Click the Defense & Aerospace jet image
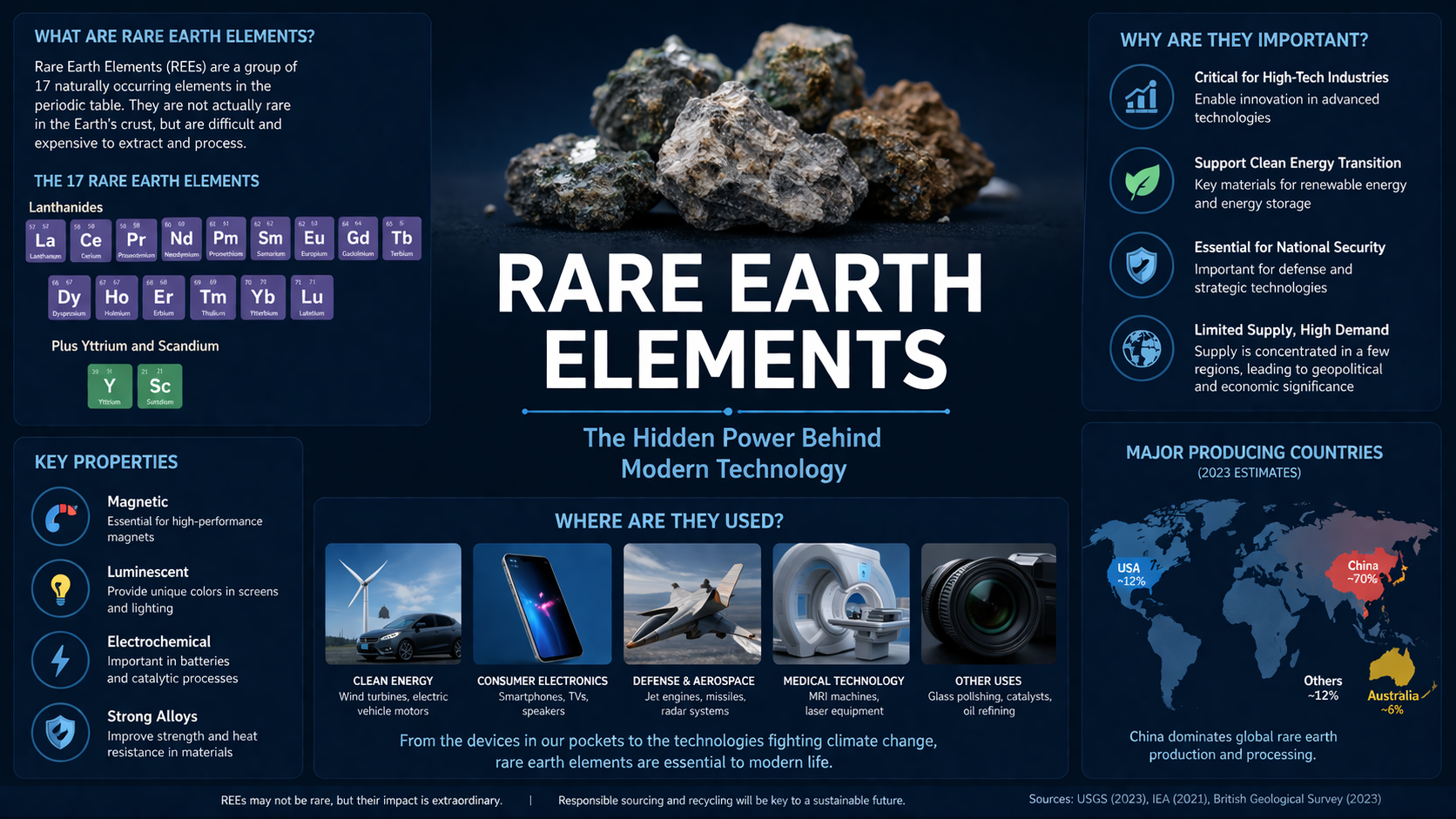 pos(692,603)
